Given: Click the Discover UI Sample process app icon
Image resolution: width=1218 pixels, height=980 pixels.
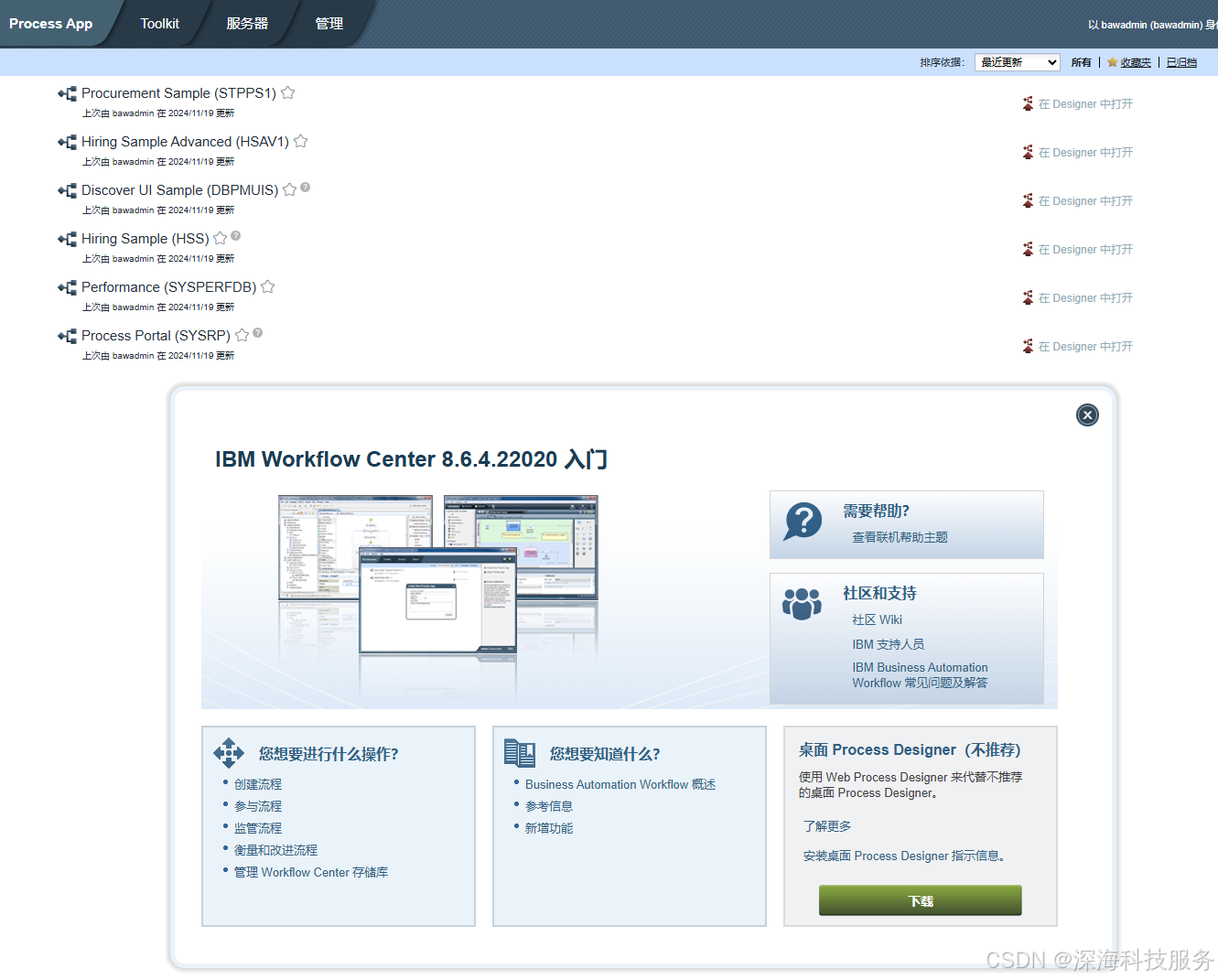Looking at the screenshot, I should [67, 190].
